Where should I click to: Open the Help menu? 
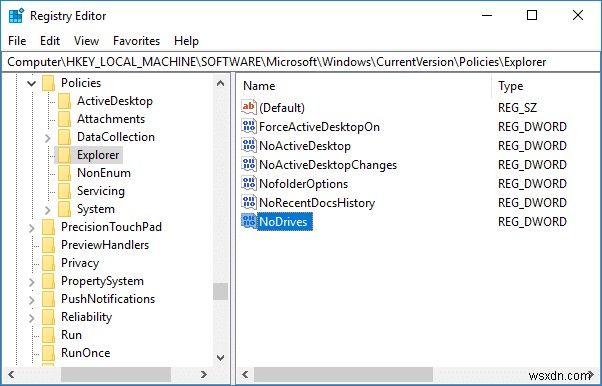186,41
